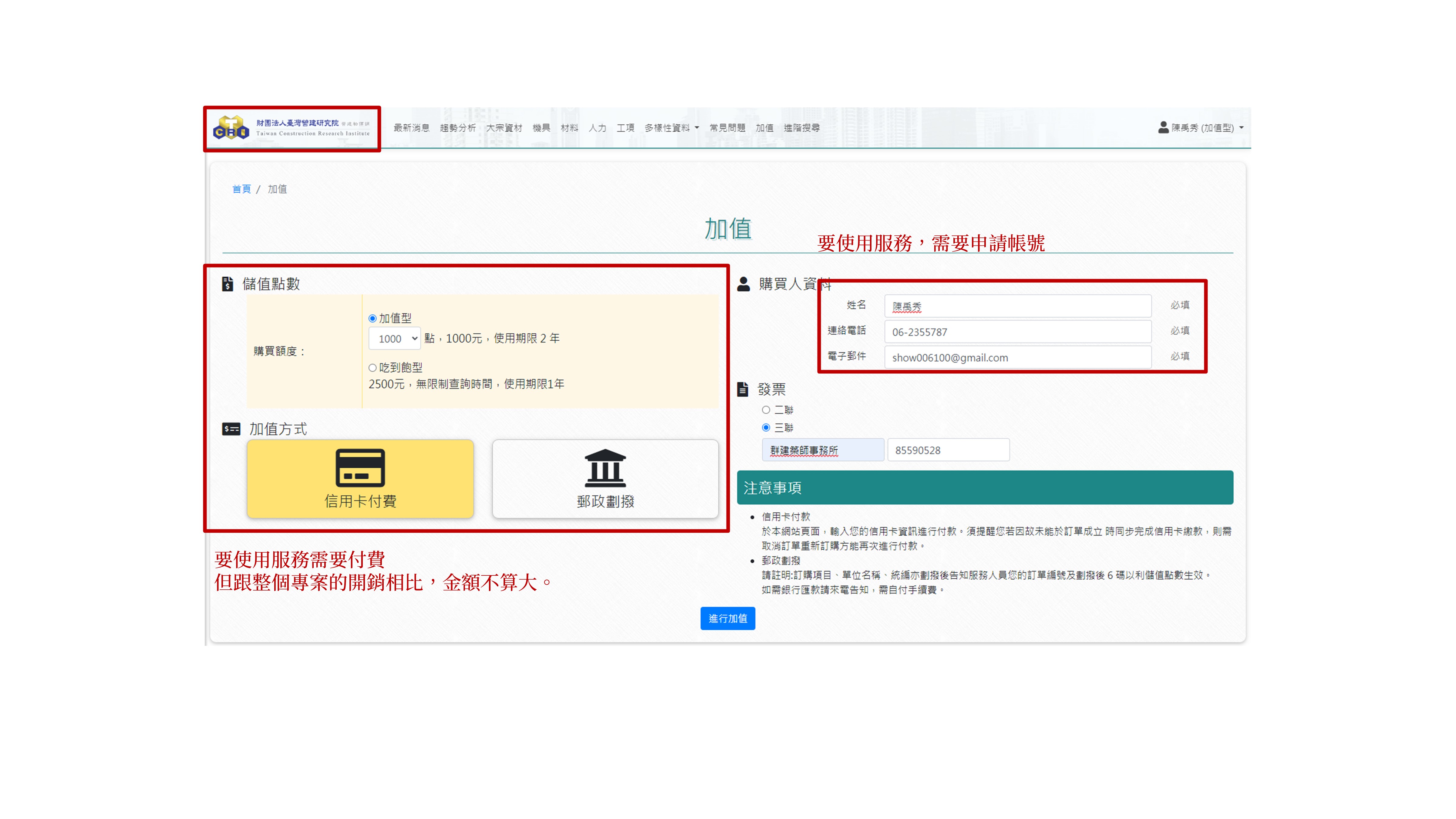Choose the 二聯 invoice radio button
This screenshot has height=819, width=1456.
[x=766, y=410]
